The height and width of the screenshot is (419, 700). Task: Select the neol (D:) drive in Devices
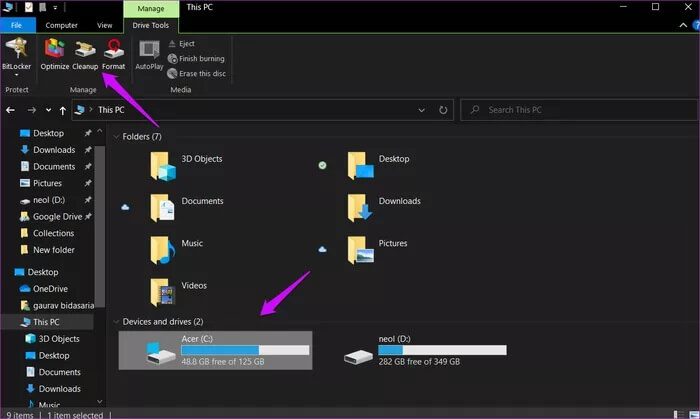click(x=425, y=350)
